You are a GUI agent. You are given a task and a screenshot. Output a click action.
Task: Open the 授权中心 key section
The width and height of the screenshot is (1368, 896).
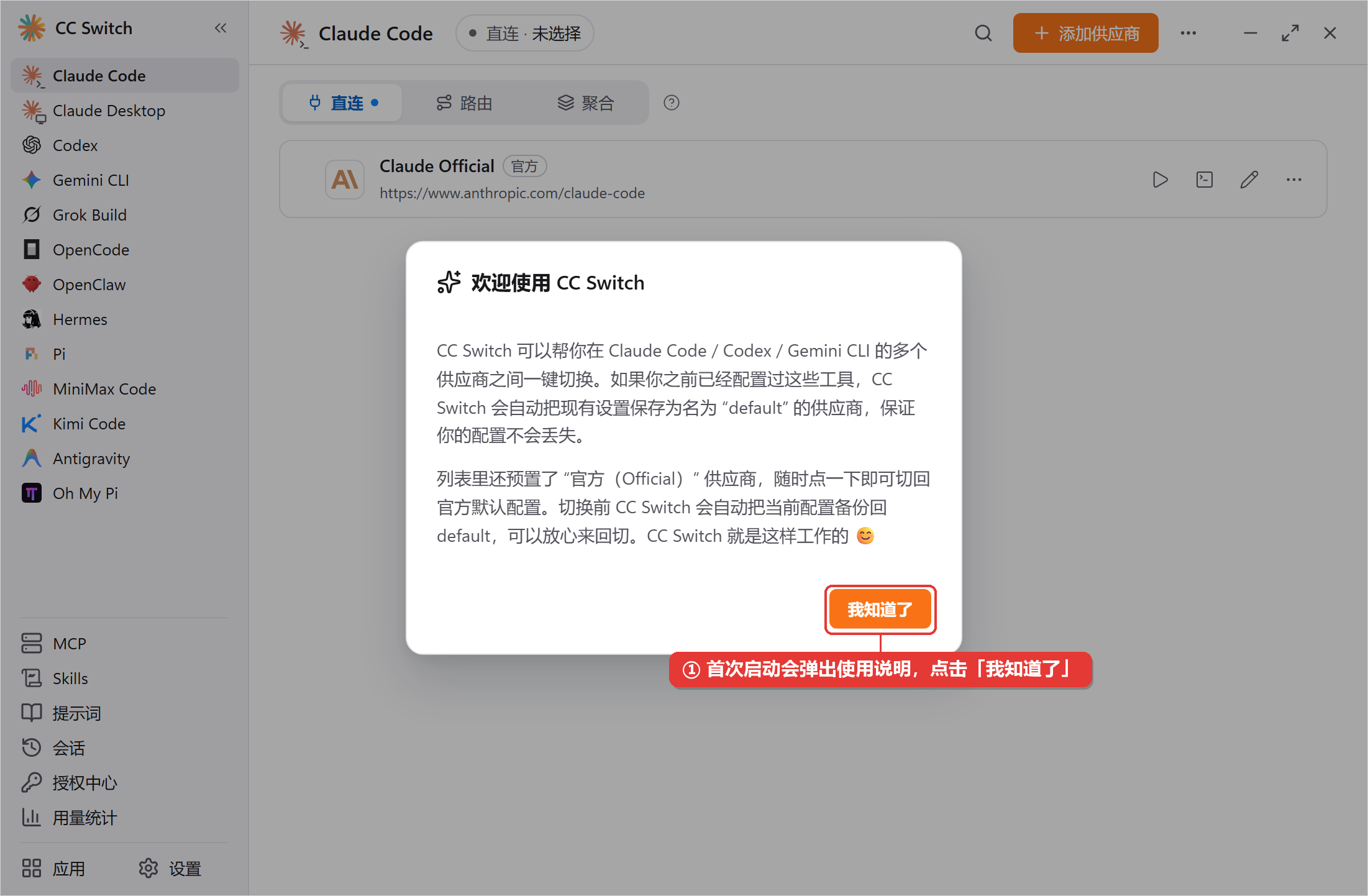pyautogui.click(x=125, y=782)
